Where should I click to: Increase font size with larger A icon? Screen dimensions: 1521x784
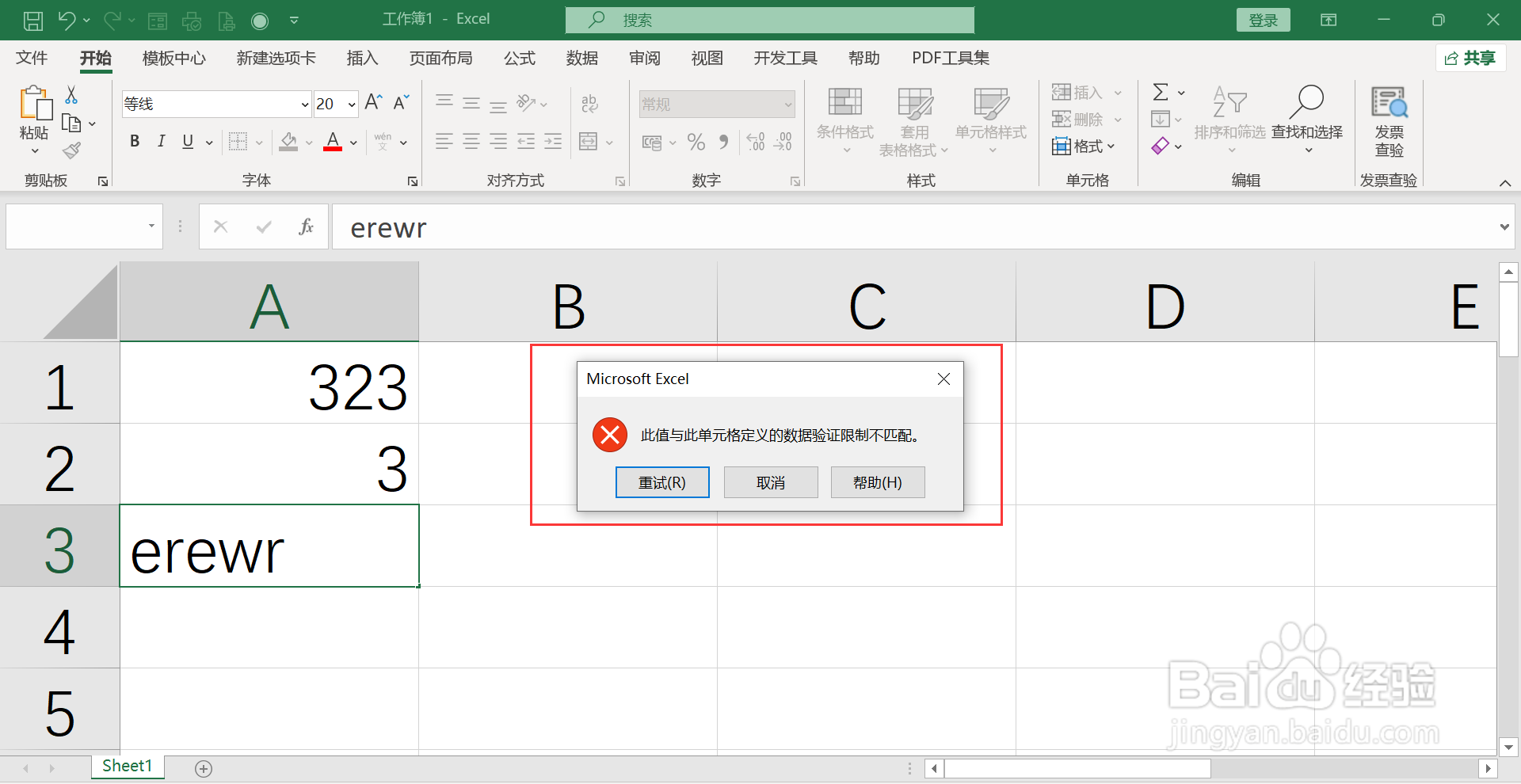point(373,102)
